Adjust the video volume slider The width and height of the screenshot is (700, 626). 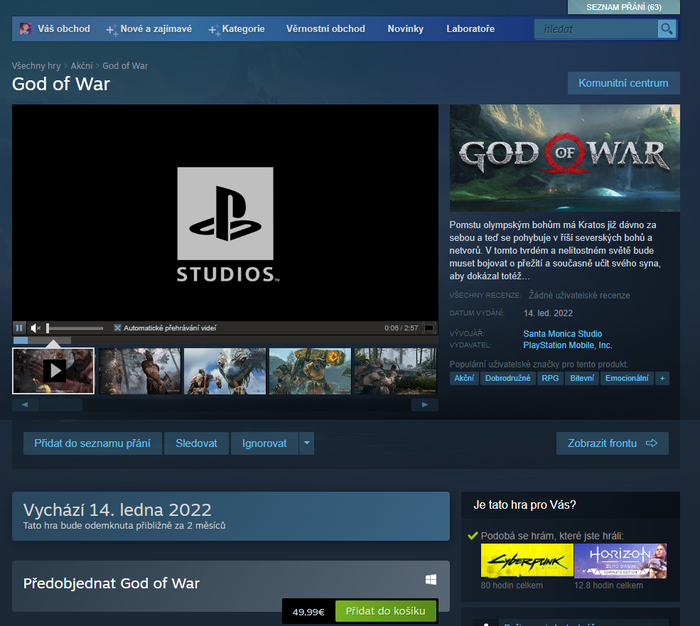click(75, 328)
